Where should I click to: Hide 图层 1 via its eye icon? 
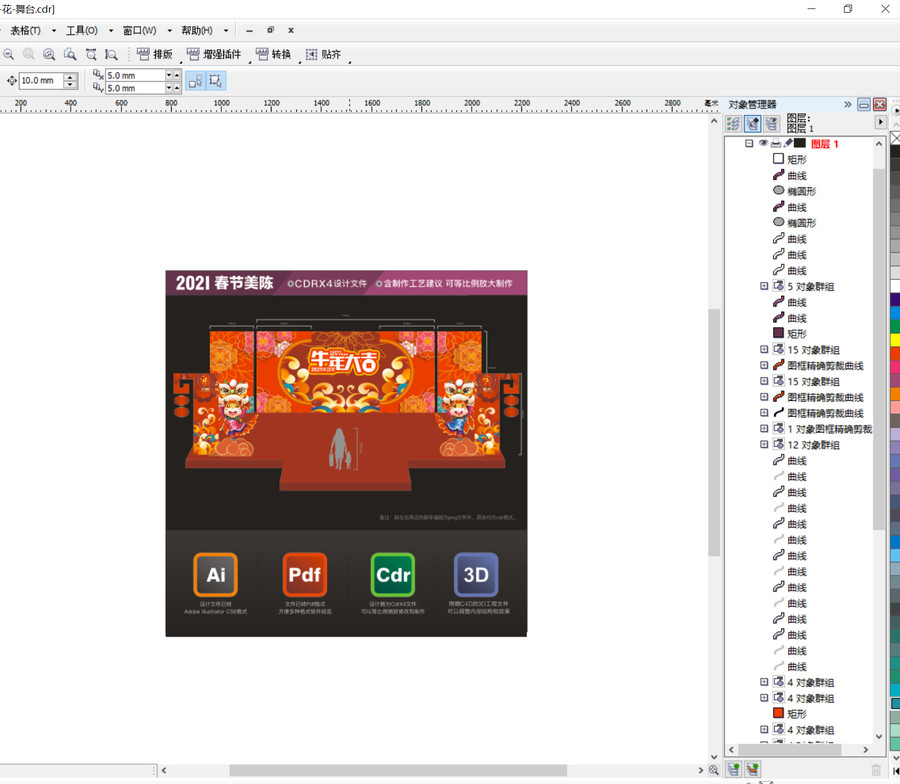tap(763, 143)
